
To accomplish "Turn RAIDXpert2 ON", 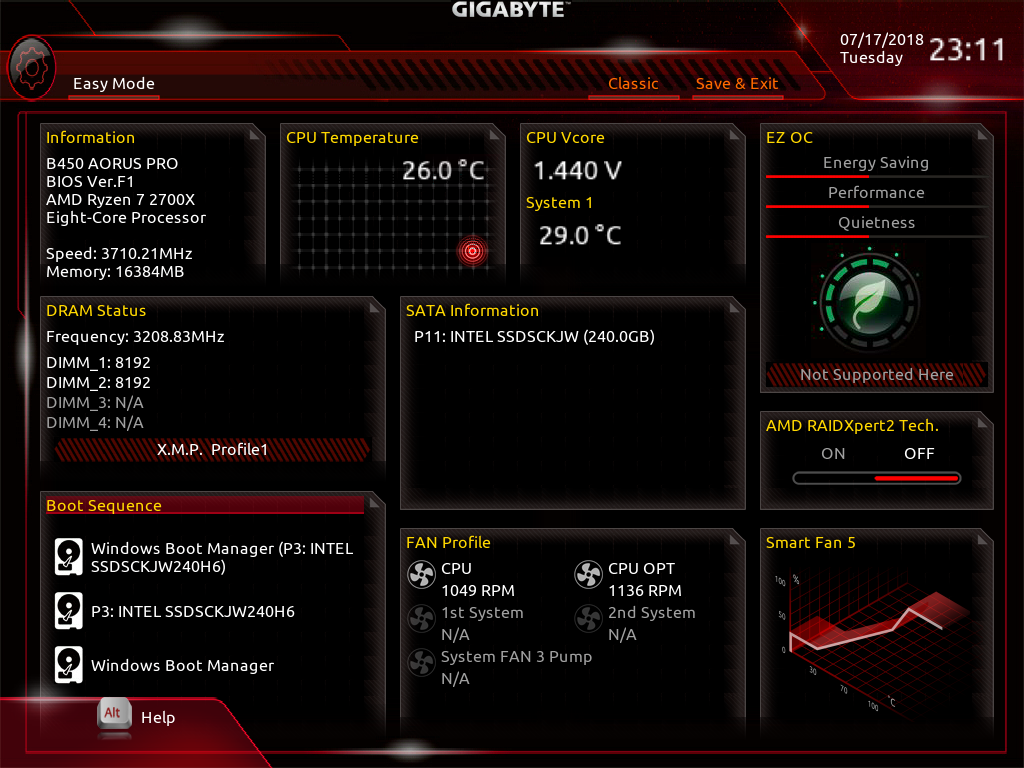I will point(833,453).
